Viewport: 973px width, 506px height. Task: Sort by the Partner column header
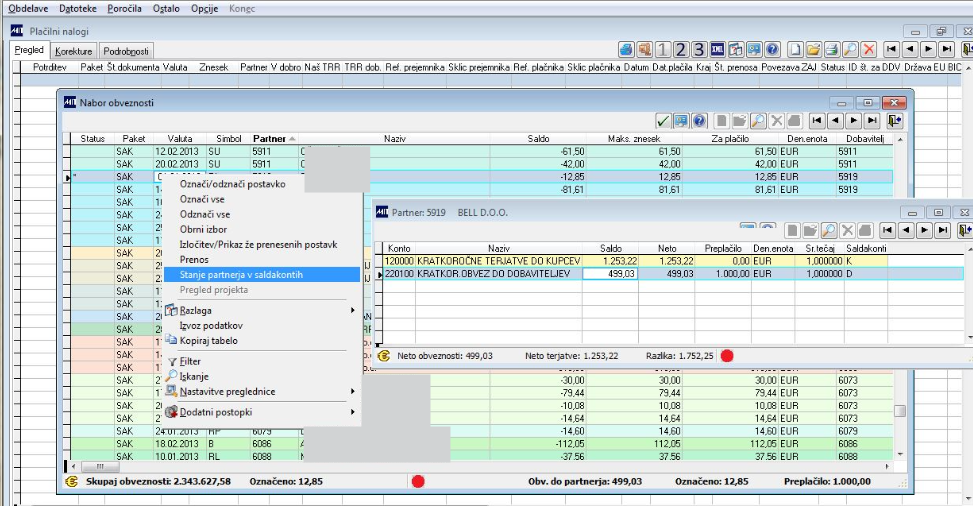point(270,138)
